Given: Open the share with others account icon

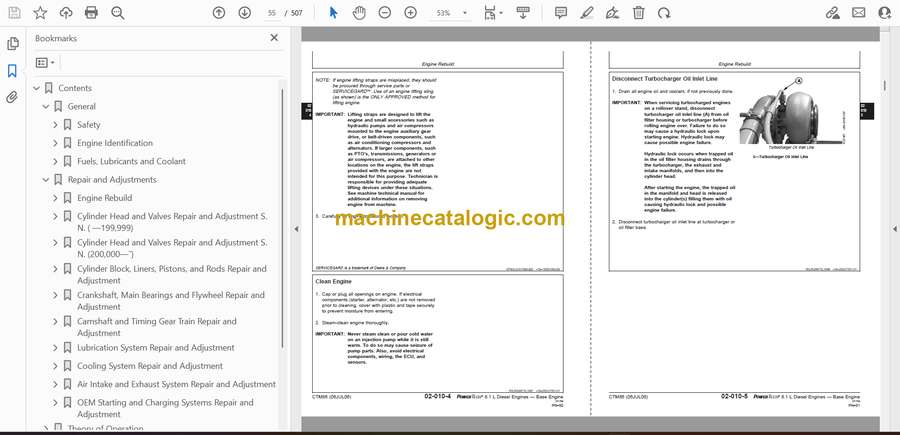Looking at the screenshot, I should pos(885,13).
